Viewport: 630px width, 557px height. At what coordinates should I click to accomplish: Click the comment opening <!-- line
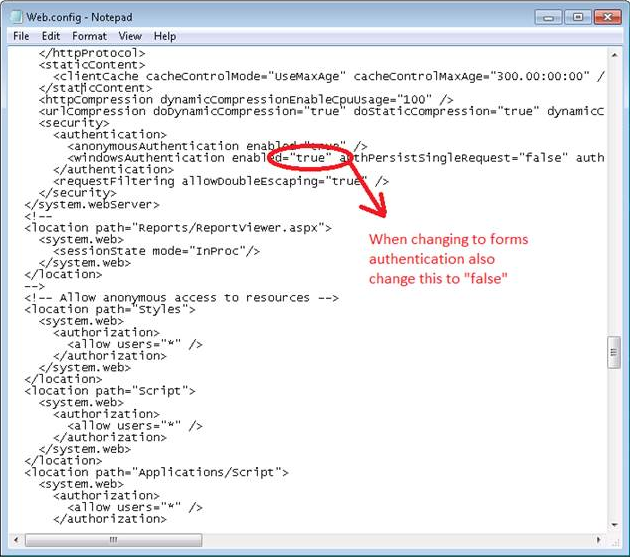[38, 216]
